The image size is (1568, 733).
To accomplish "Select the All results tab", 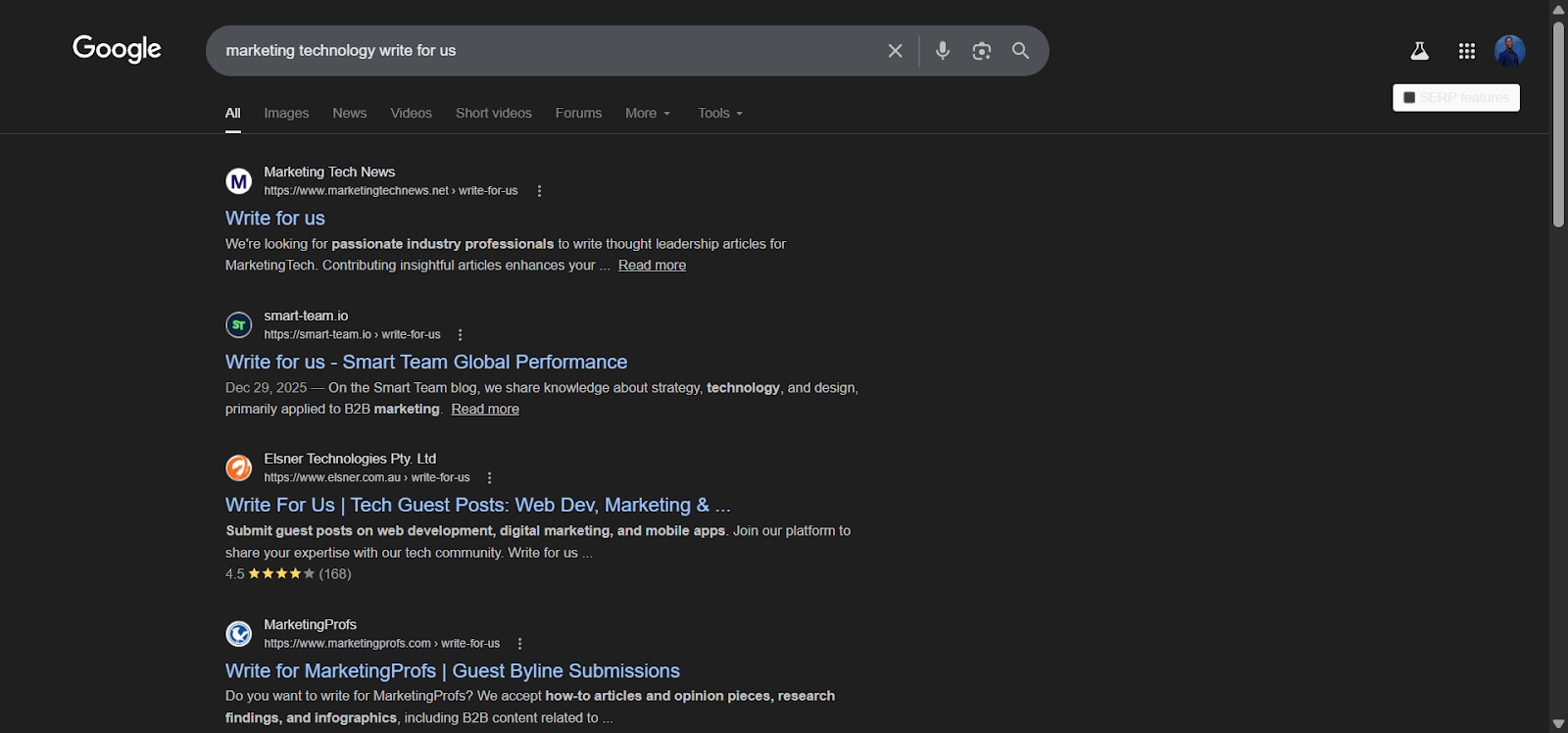I will pos(232,113).
